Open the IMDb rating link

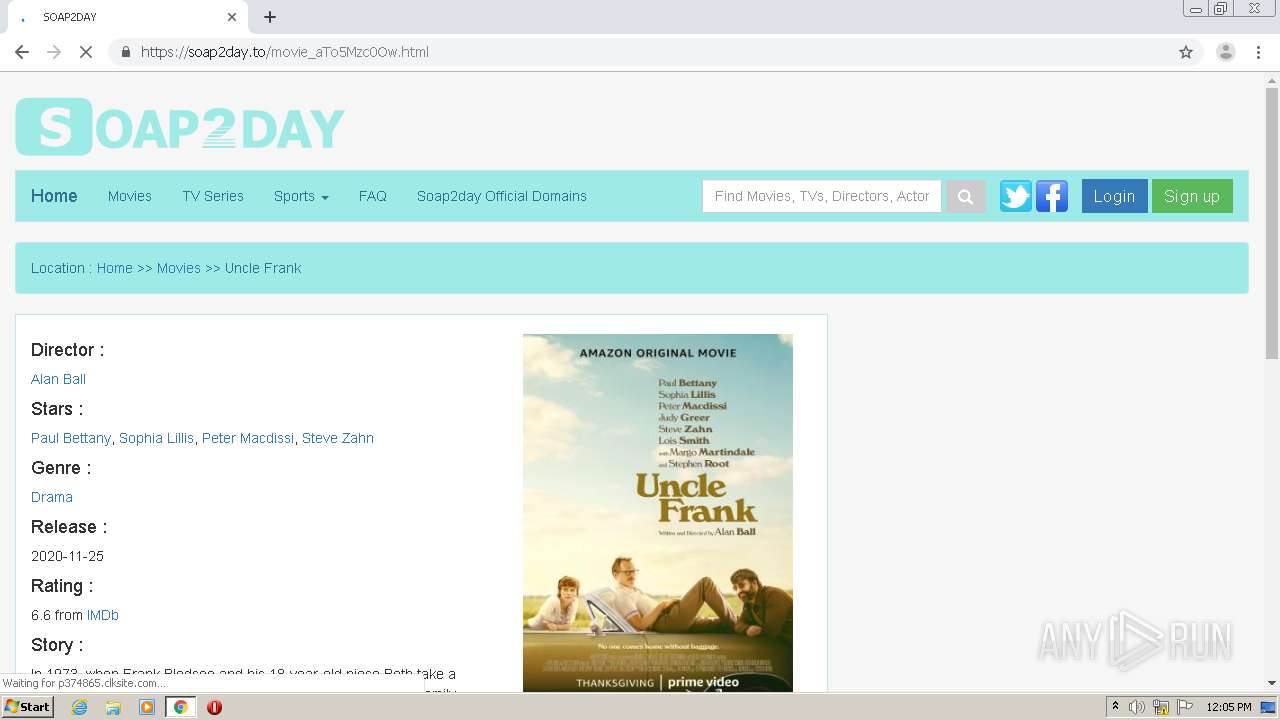pyautogui.click(x=103, y=615)
